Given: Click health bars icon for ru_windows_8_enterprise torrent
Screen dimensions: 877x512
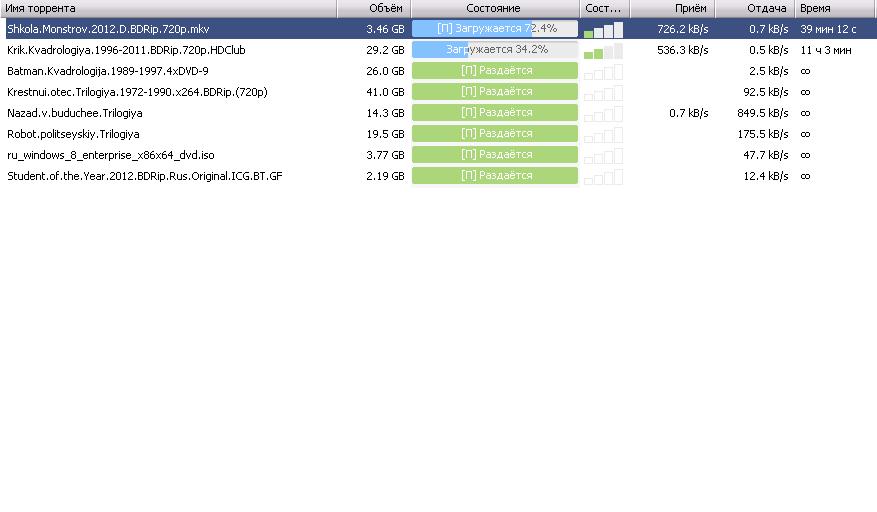Looking at the screenshot, I should pyautogui.click(x=603, y=156).
